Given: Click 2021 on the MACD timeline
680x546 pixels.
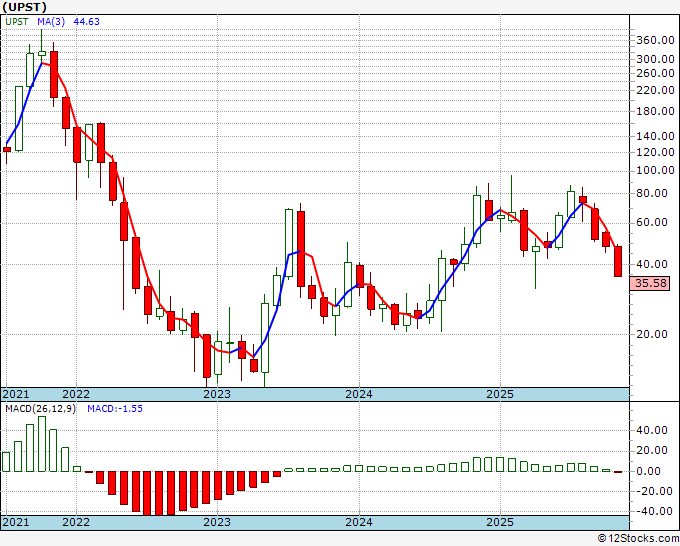Looking at the screenshot, I should (x=16, y=522).
